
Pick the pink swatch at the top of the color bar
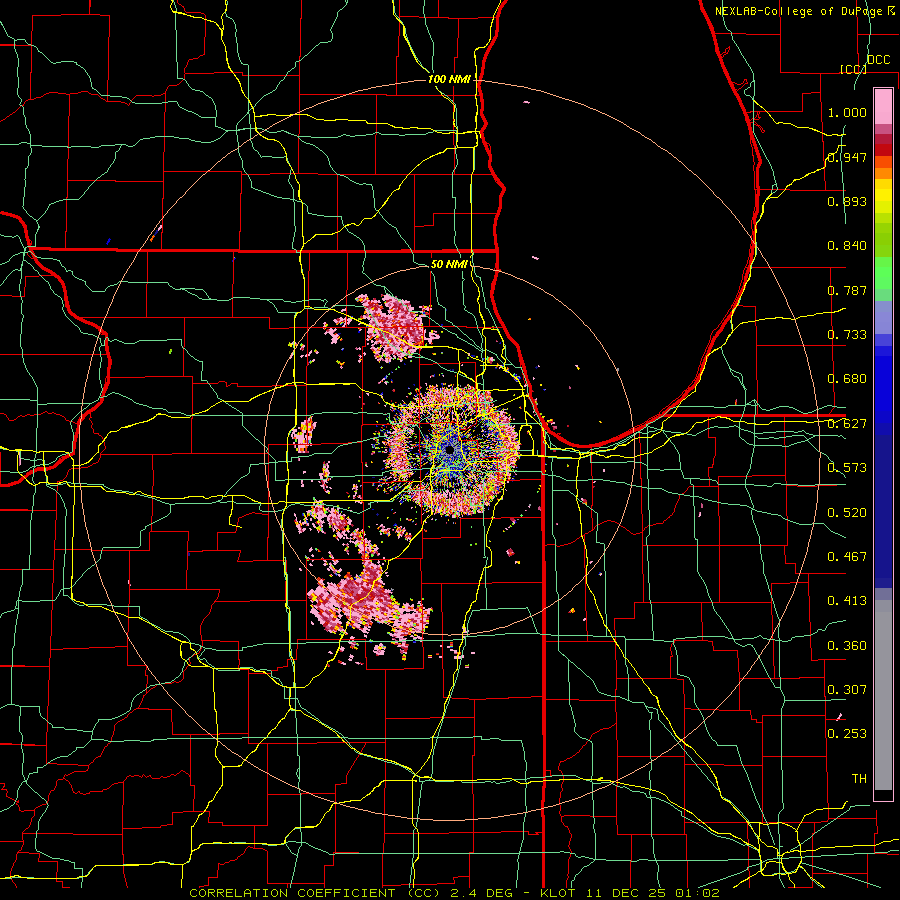tap(883, 106)
